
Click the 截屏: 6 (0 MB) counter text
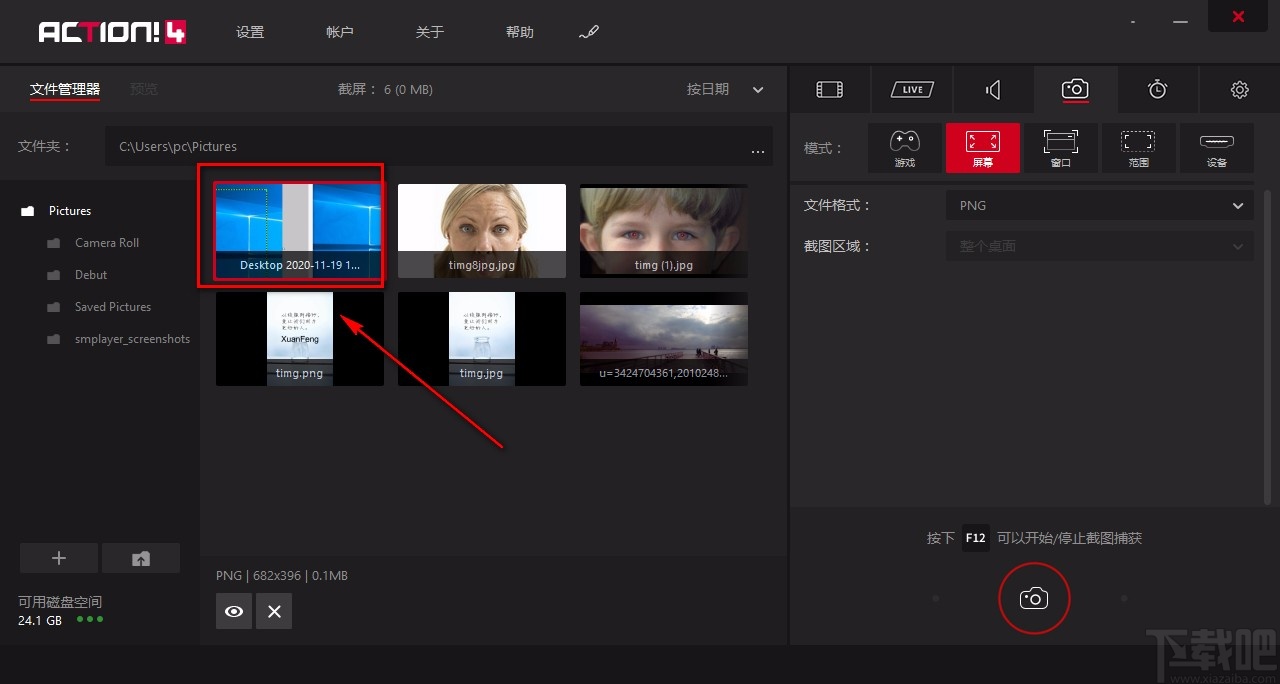pyautogui.click(x=385, y=89)
